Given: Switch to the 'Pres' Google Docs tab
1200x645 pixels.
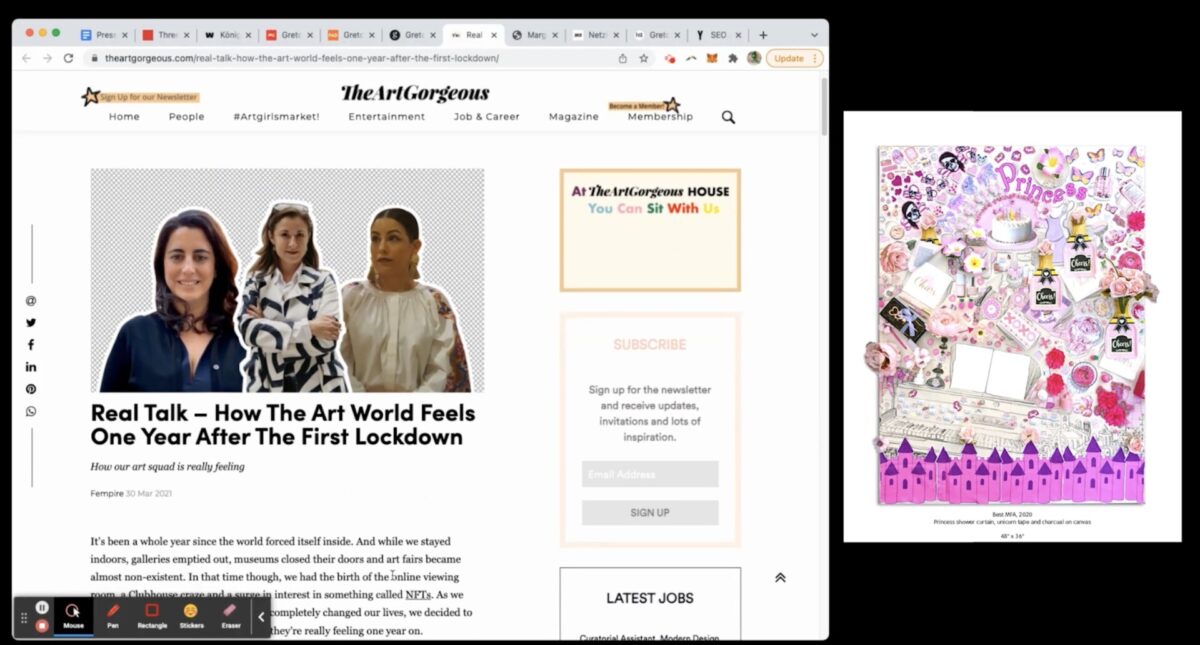Looking at the screenshot, I should point(104,35).
